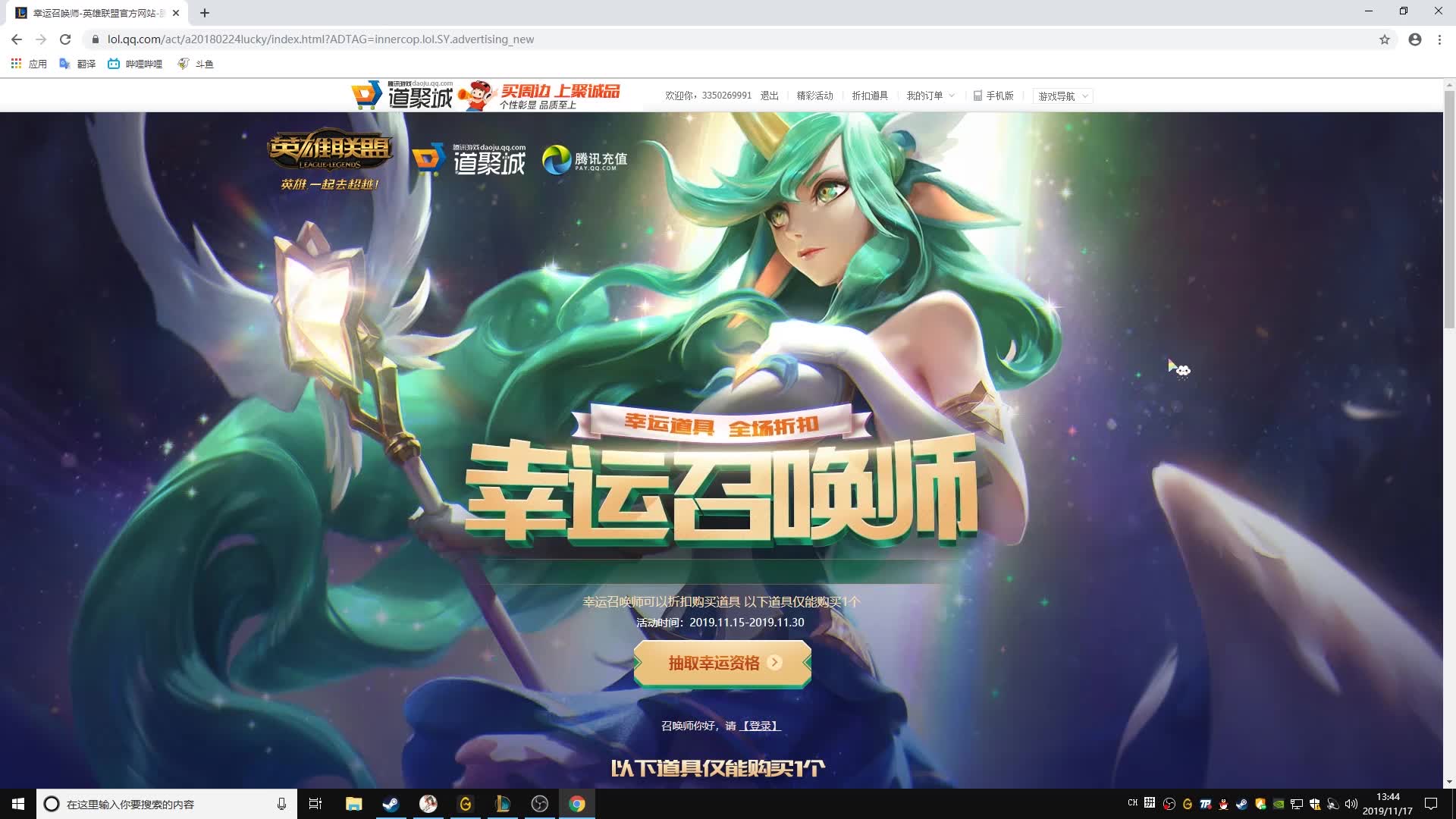
Task: Expand the 游戏导航 dropdown
Action: [1062, 96]
